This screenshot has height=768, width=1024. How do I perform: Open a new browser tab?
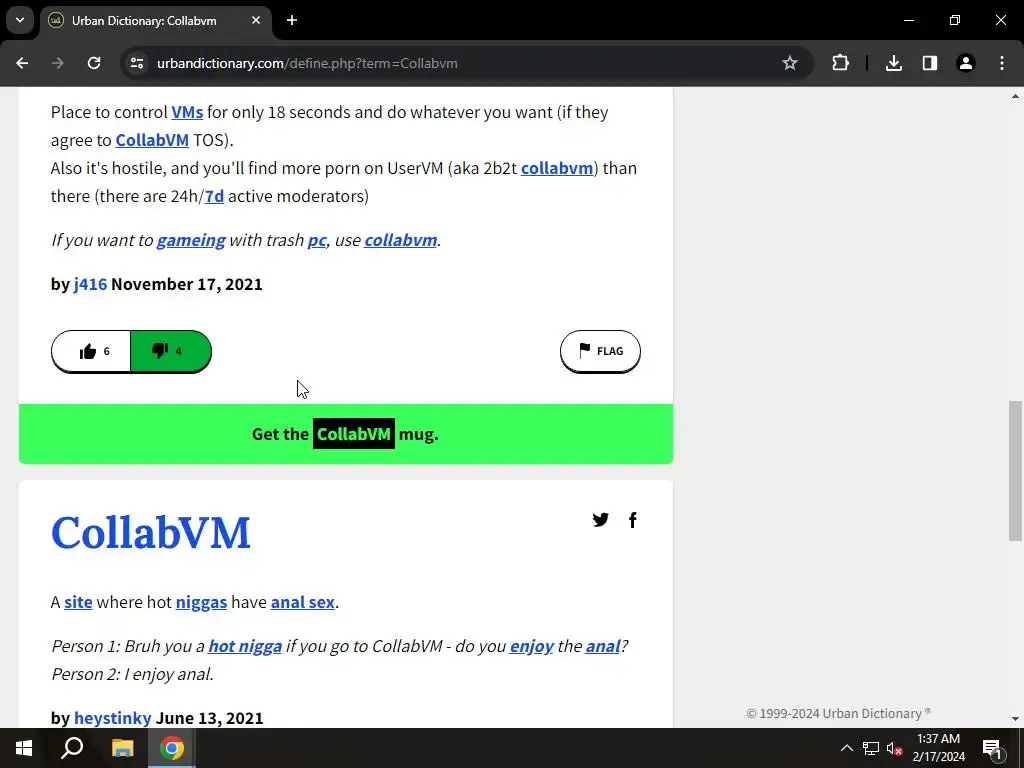(292, 20)
